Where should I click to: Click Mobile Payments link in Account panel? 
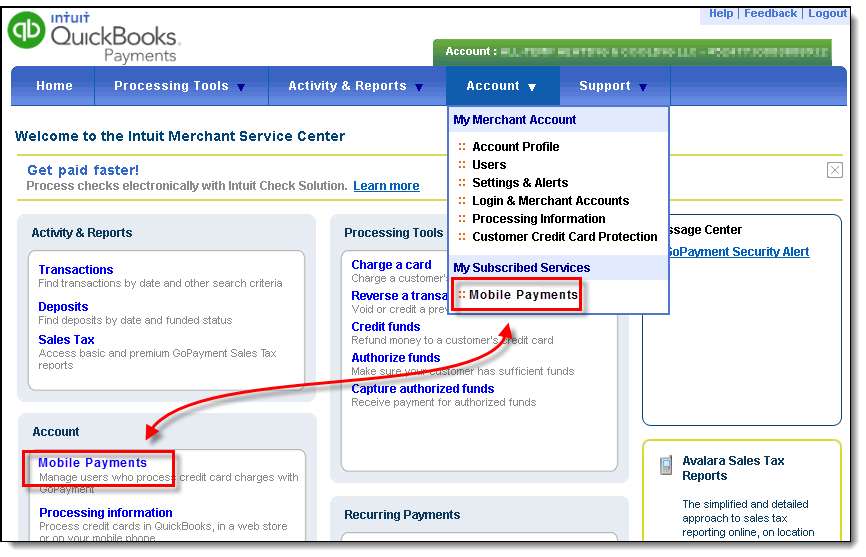[x=92, y=463]
